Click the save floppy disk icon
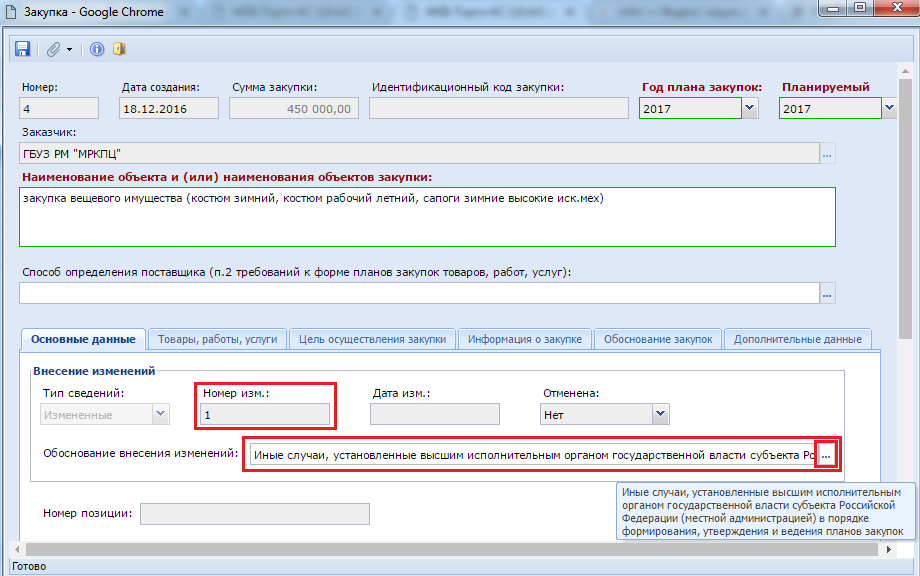The height and width of the screenshot is (576, 920). coord(23,49)
